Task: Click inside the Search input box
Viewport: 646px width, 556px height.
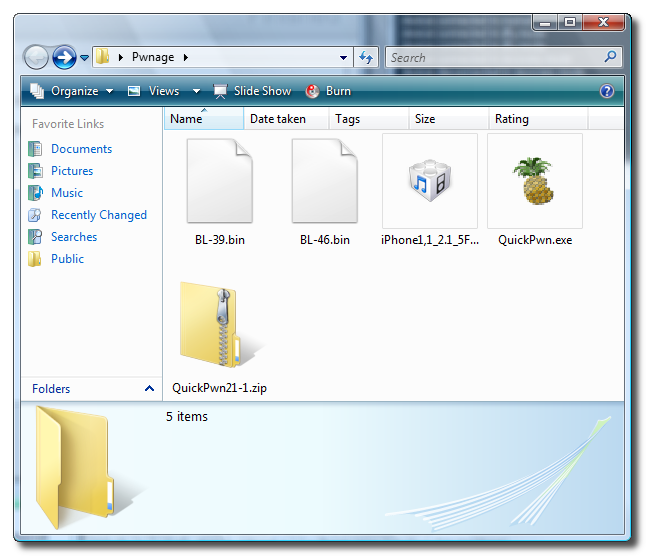Action: pos(490,58)
